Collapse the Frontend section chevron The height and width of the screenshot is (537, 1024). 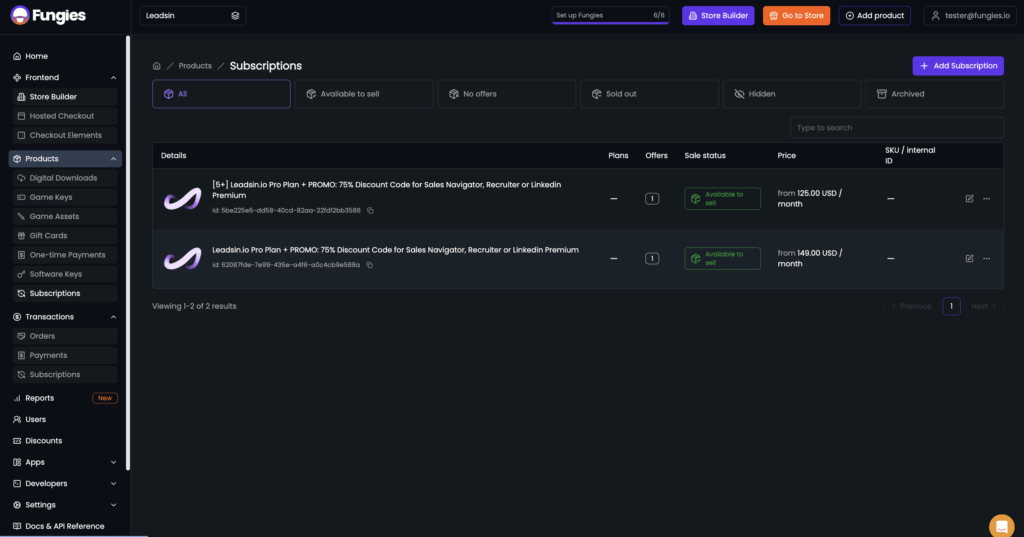(x=114, y=78)
